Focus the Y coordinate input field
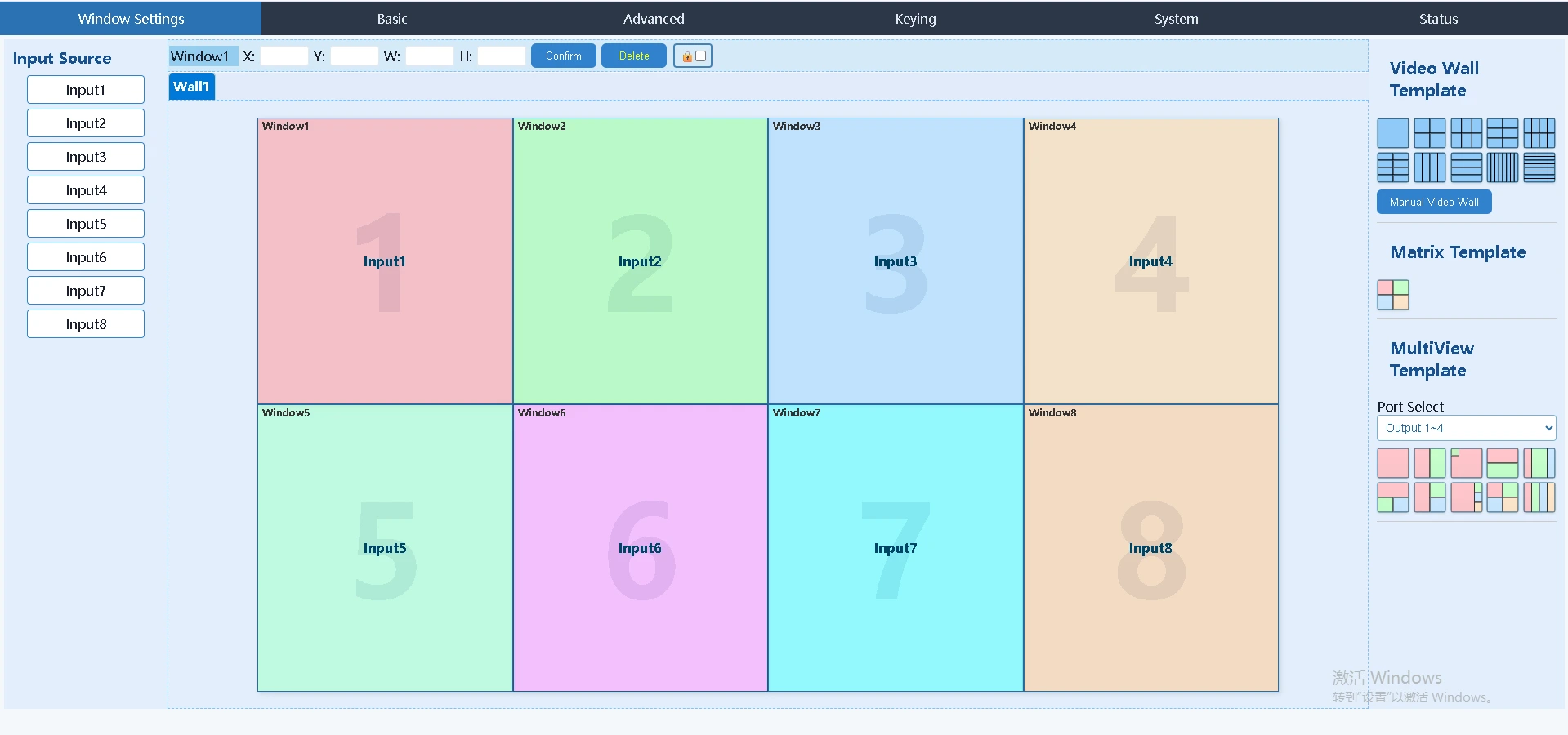This screenshot has height=735, width=1568. click(x=355, y=56)
